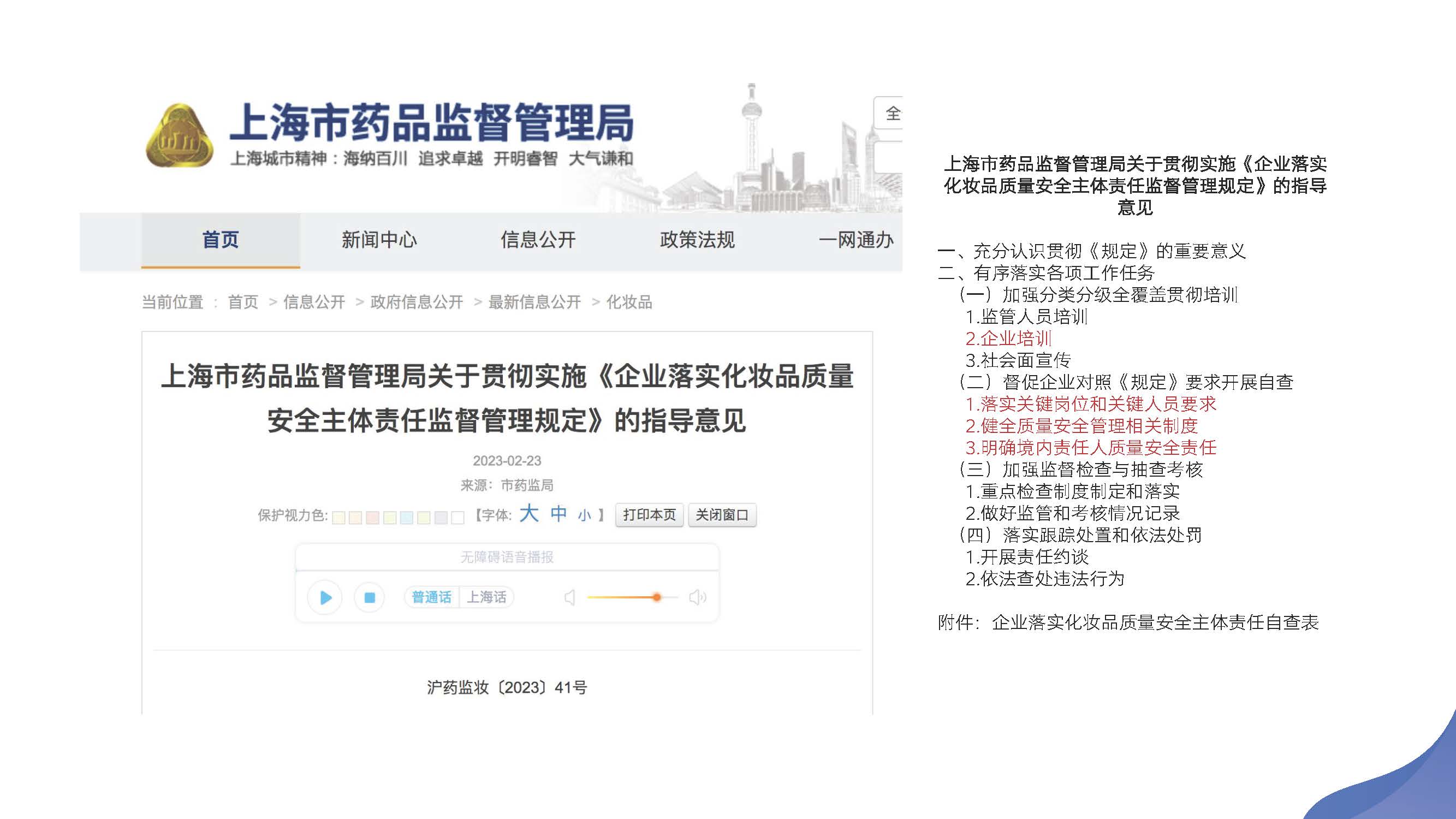Open 政府信息公开 breadcrumb link
1456x819 pixels.
pyautogui.click(x=417, y=302)
